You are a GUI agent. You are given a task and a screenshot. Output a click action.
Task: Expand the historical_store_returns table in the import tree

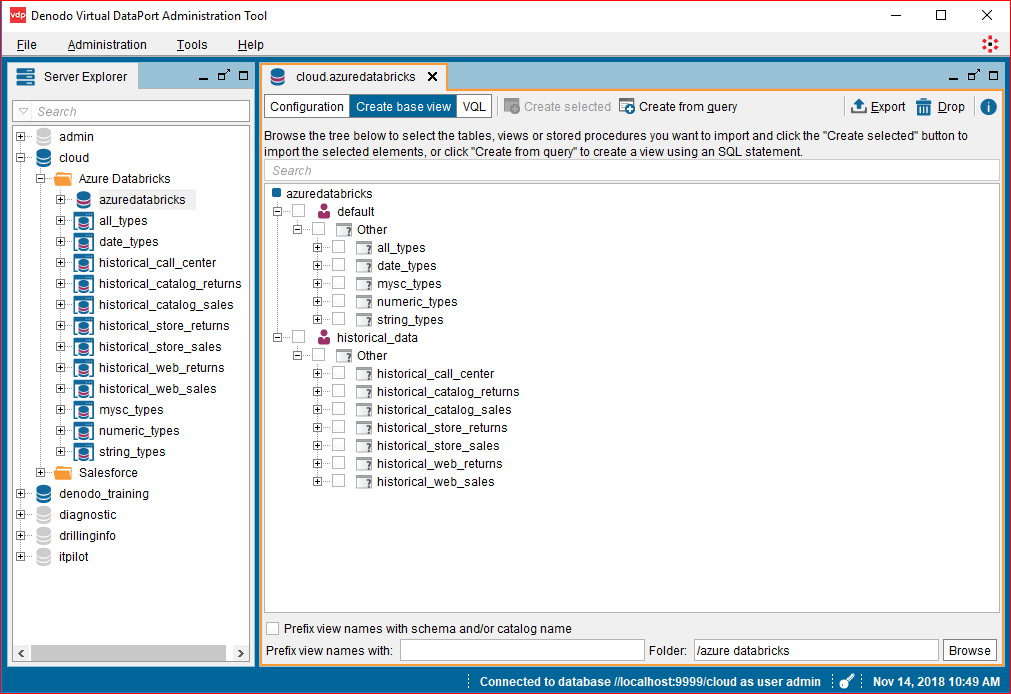(317, 428)
